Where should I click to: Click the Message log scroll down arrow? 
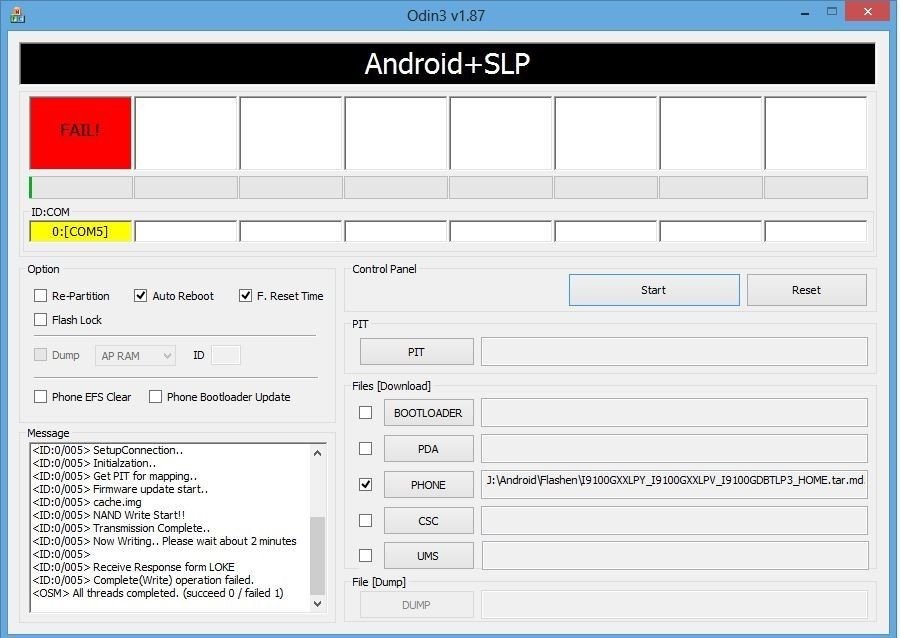point(317,604)
